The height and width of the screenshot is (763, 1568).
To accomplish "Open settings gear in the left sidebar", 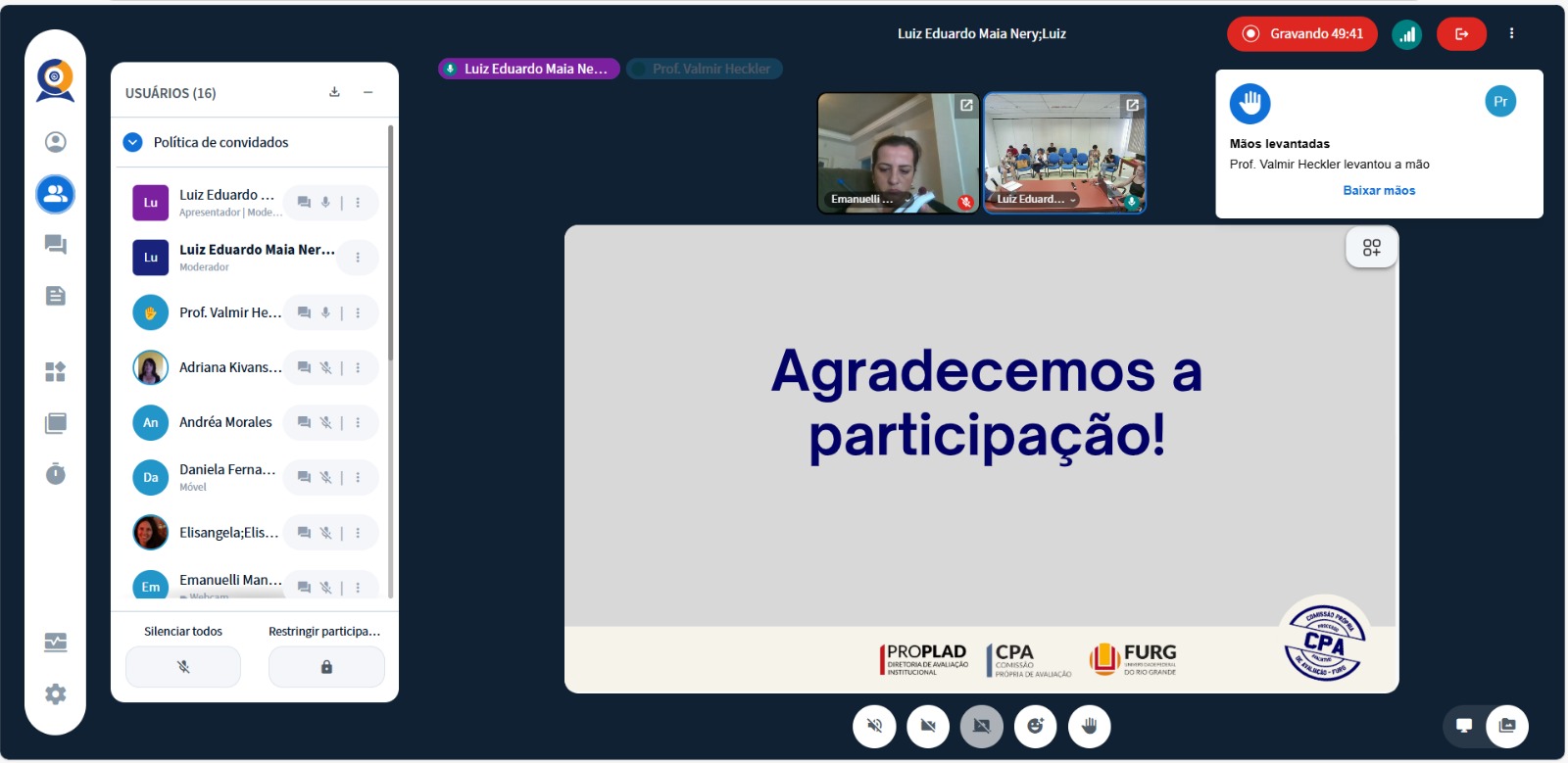I will pyautogui.click(x=56, y=694).
